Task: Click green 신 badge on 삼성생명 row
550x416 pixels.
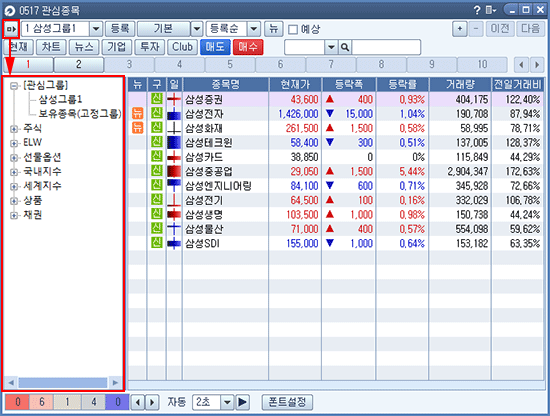Action: (156, 214)
